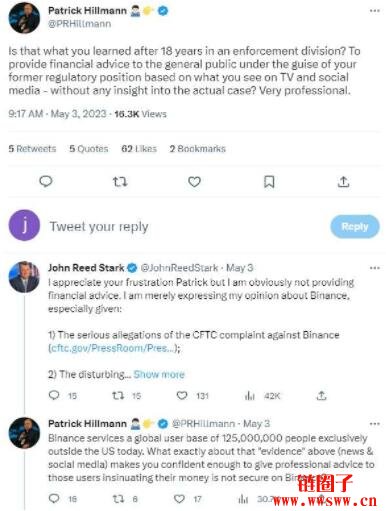Like Patrick Hillmann's bottom reply
This screenshot has height=511, width=386.
click(179, 499)
